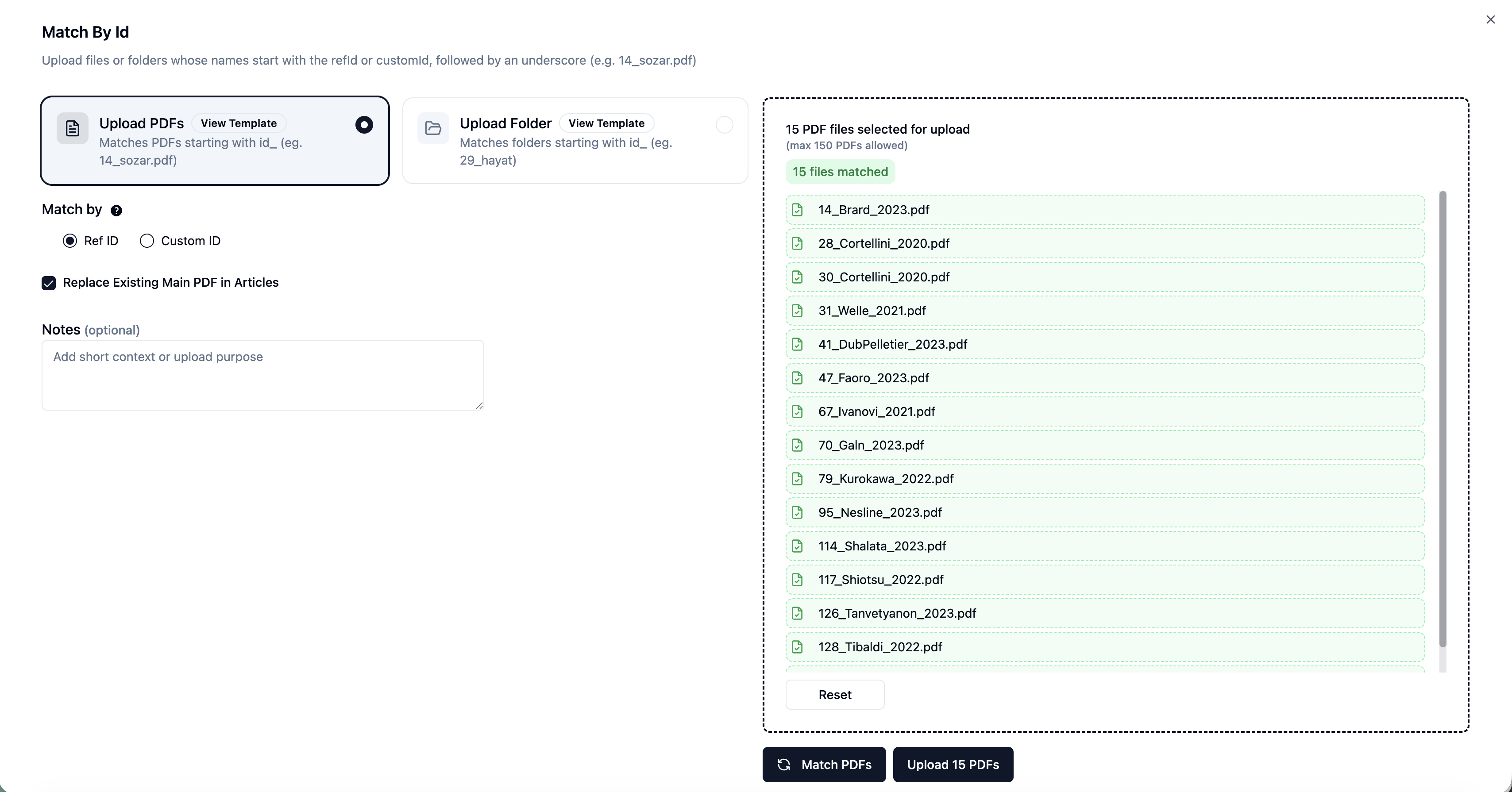1512x792 pixels.
Task: Focus the Notes text area
Action: 262,375
